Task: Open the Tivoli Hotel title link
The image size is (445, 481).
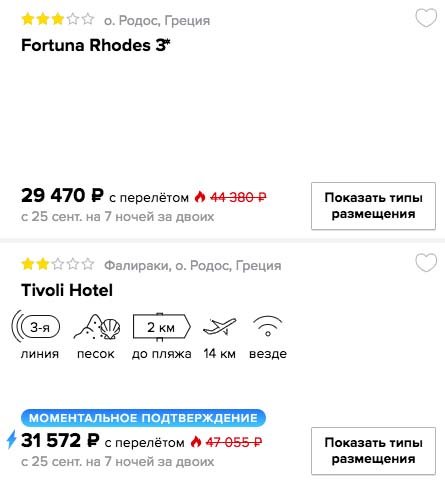Action: 67,290
